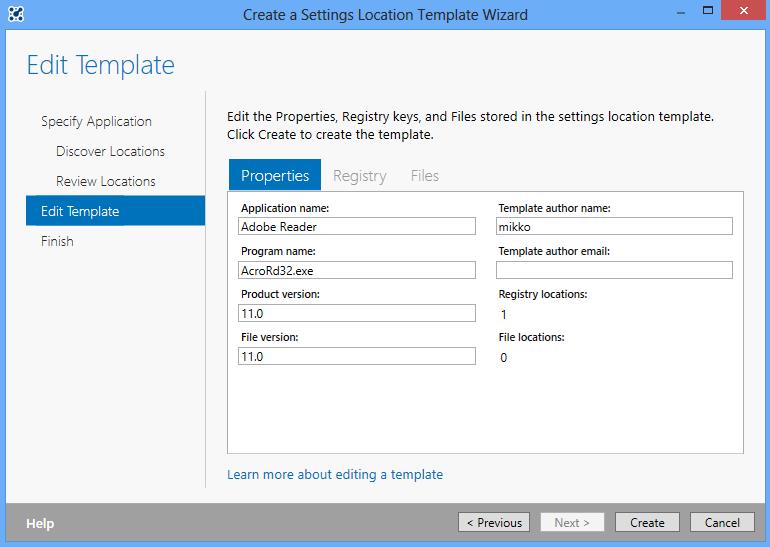
Task: Click the wizard app icon in title bar
Action: click(15, 15)
